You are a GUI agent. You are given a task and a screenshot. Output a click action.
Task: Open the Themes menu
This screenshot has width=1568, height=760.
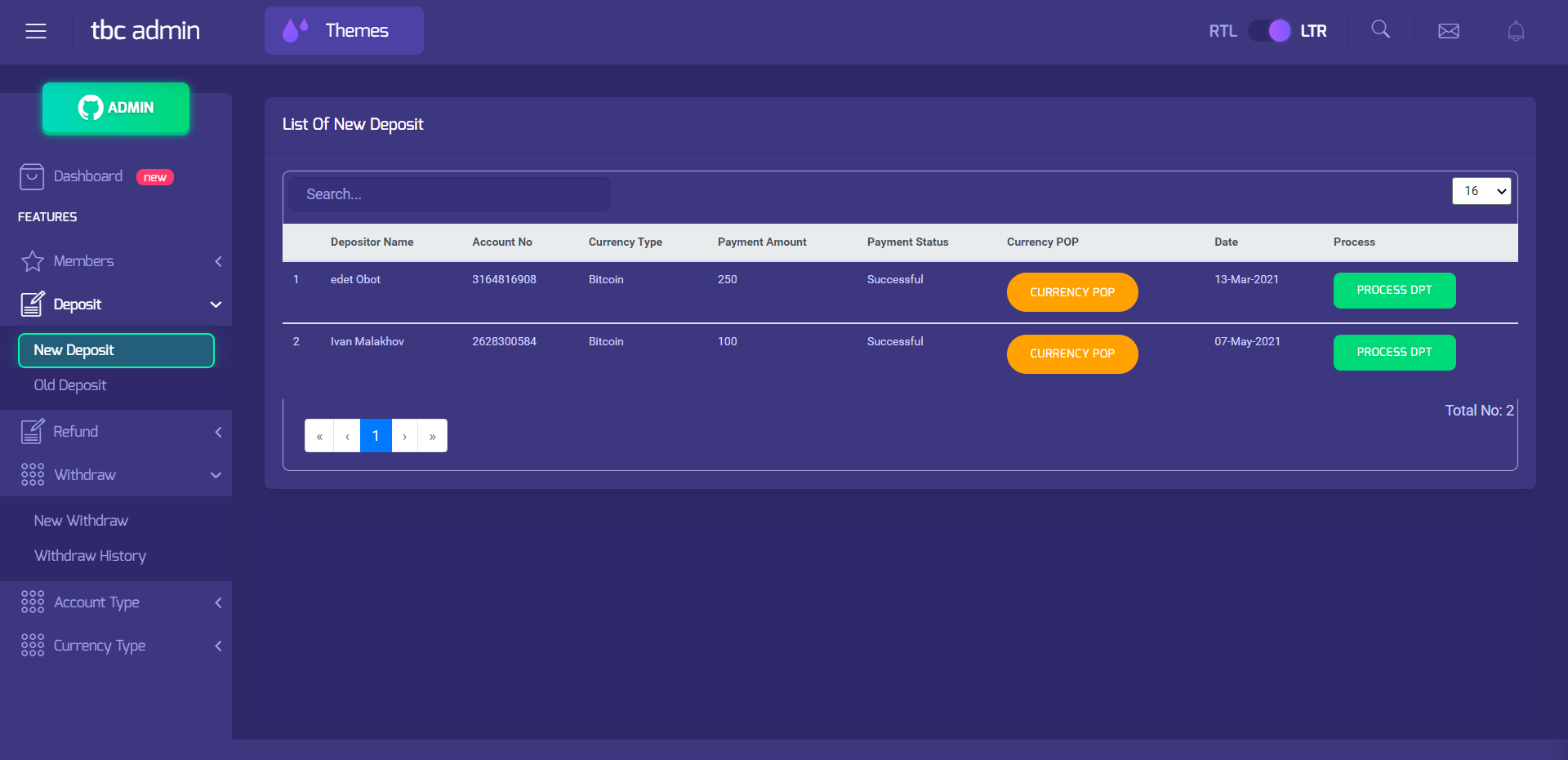click(x=343, y=30)
